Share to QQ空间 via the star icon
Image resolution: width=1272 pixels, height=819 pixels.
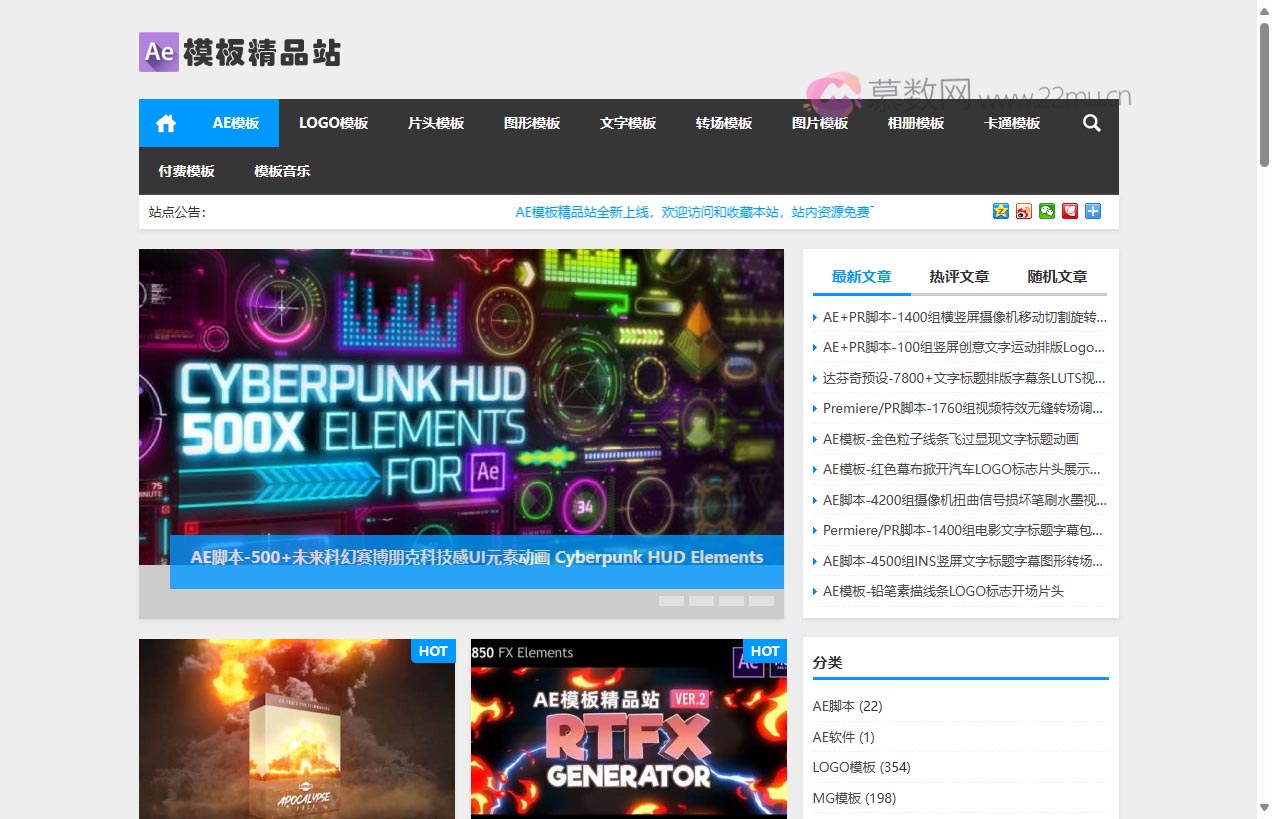pos(1000,211)
